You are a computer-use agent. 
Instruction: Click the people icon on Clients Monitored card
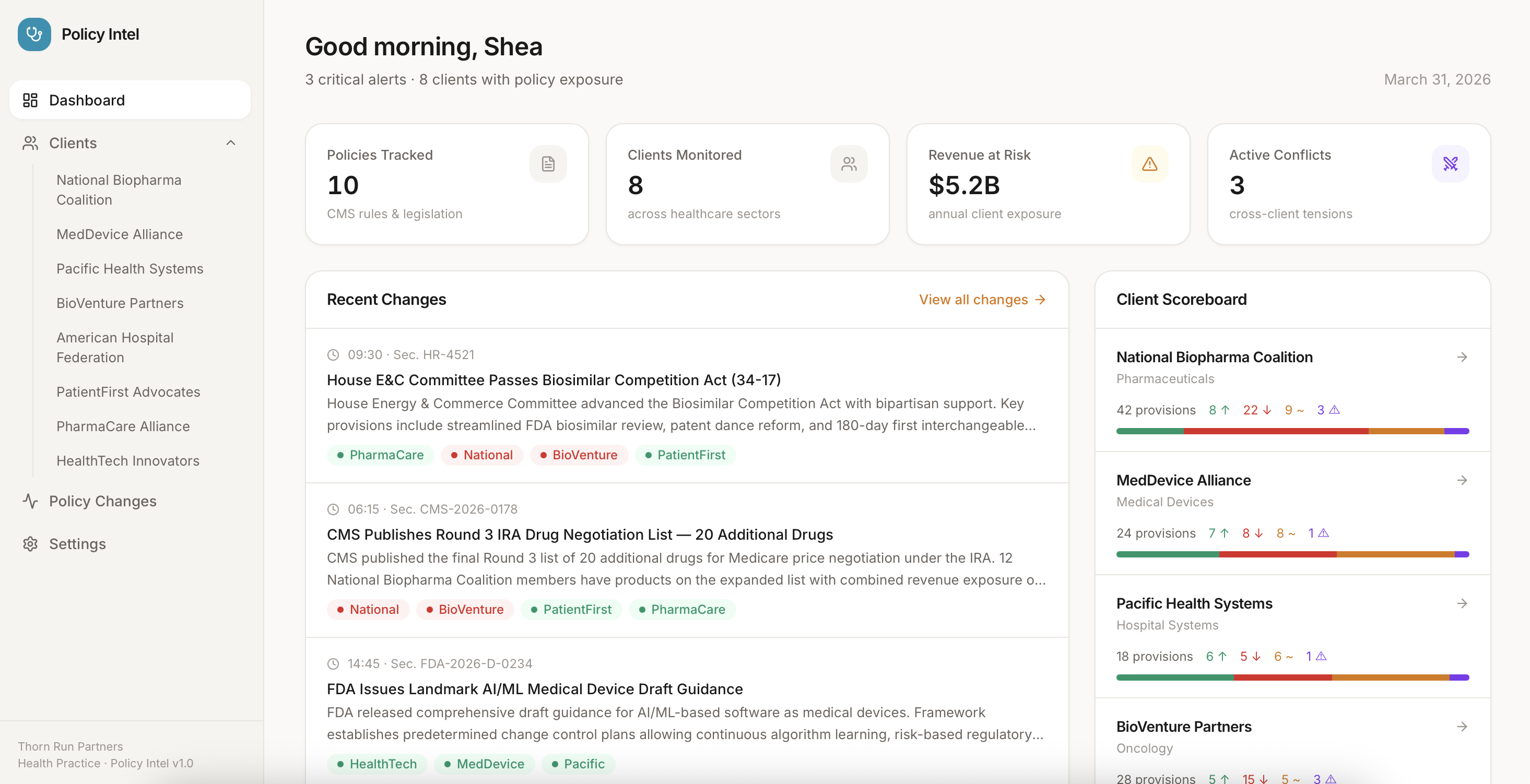[849, 164]
